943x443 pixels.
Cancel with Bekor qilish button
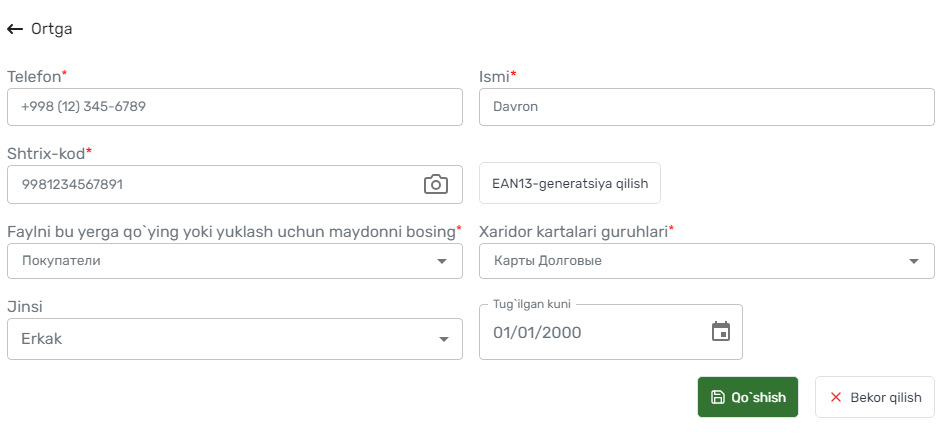click(874, 397)
